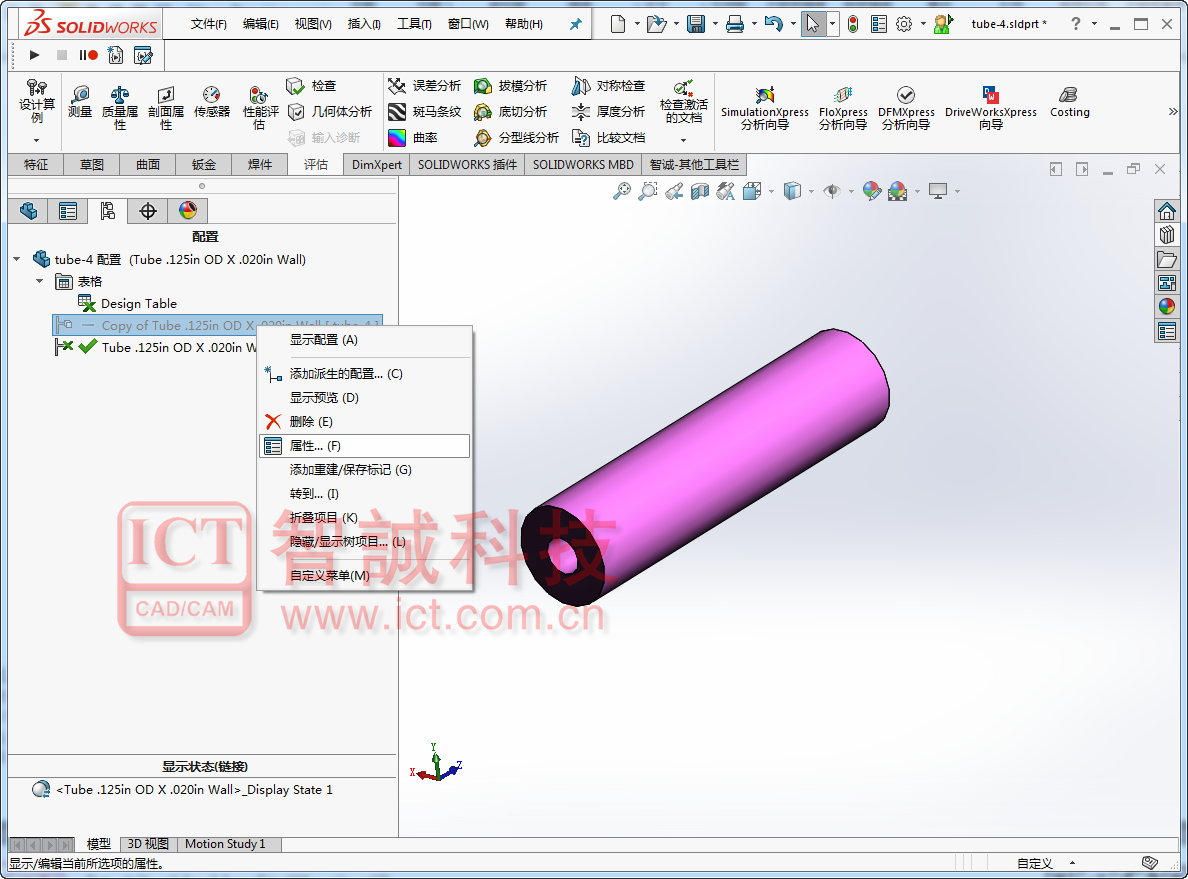This screenshot has height=879, width=1188.
Task: Click the Check (检查) tool
Action: tap(311, 86)
